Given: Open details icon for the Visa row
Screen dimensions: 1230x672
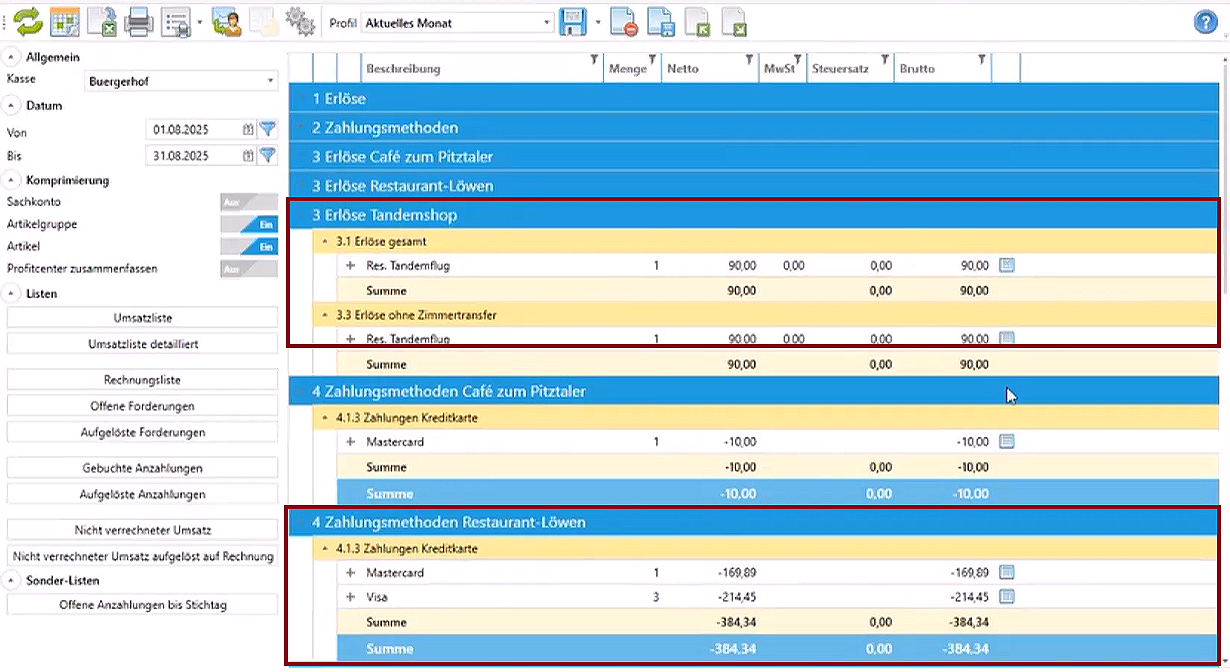Looking at the screenshot, I should tap(1008, 597).
